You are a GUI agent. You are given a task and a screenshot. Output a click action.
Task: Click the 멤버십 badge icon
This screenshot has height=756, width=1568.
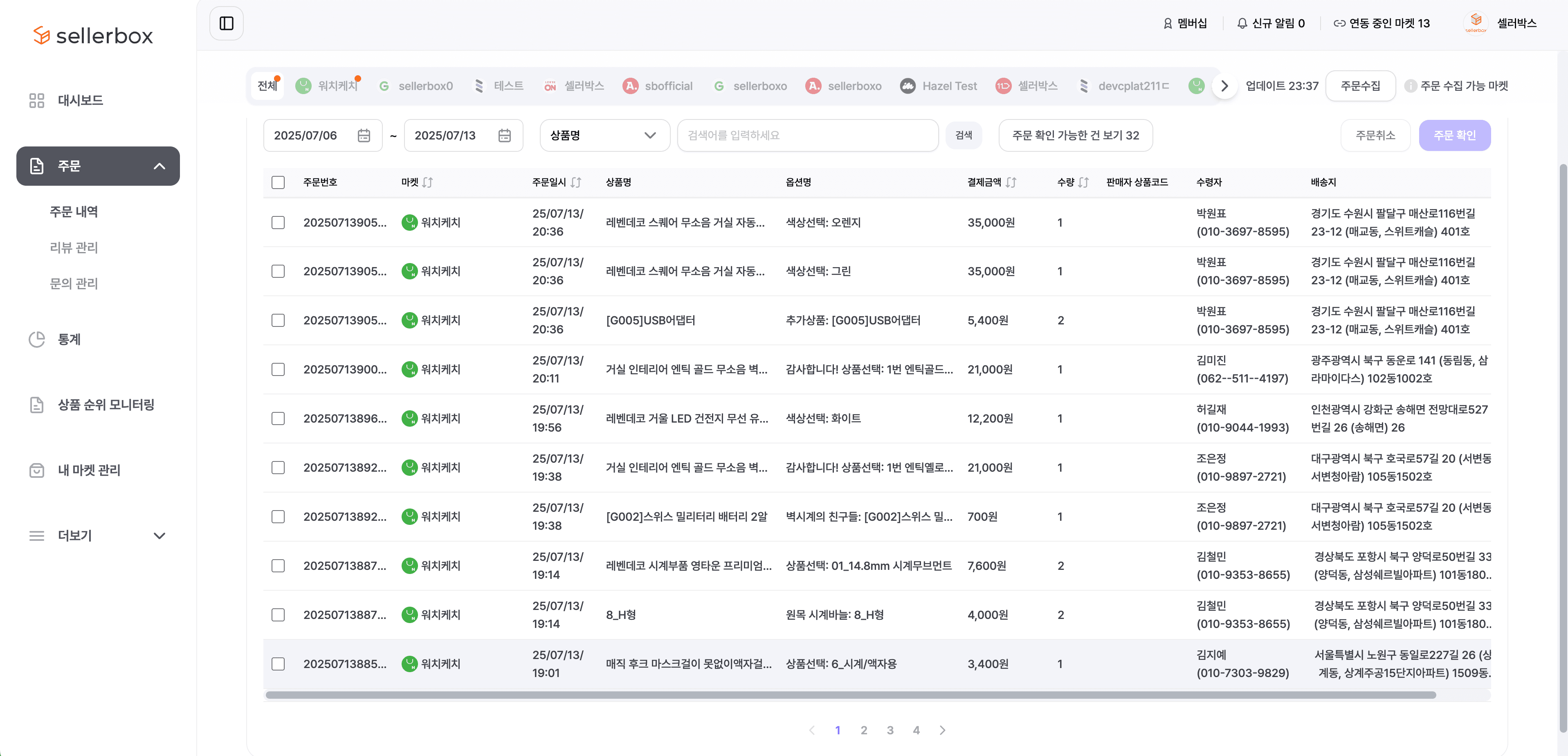coord(1167,23)
